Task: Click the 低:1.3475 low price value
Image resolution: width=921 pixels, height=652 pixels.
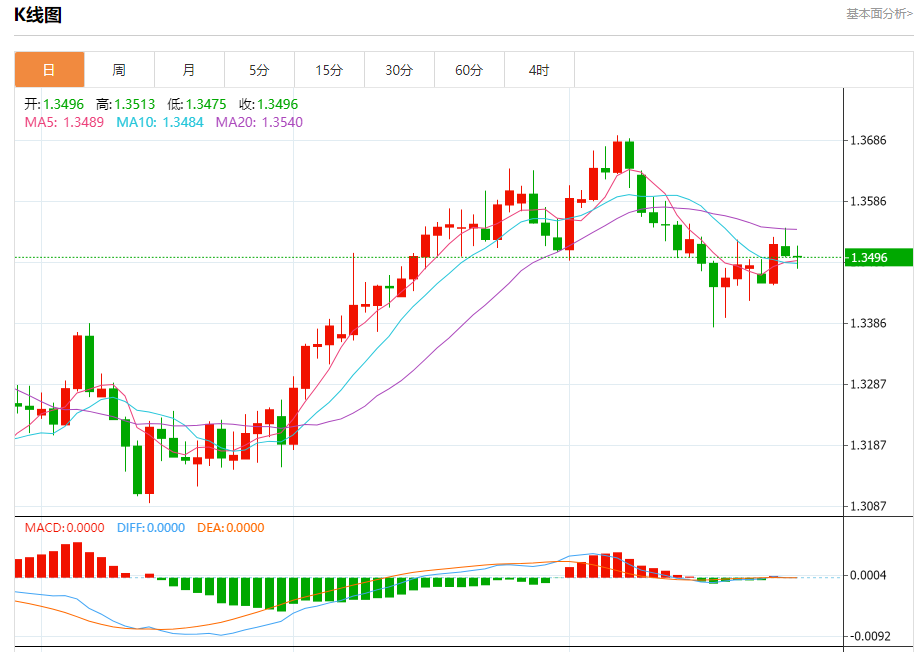Action: [x=197, y=105]
